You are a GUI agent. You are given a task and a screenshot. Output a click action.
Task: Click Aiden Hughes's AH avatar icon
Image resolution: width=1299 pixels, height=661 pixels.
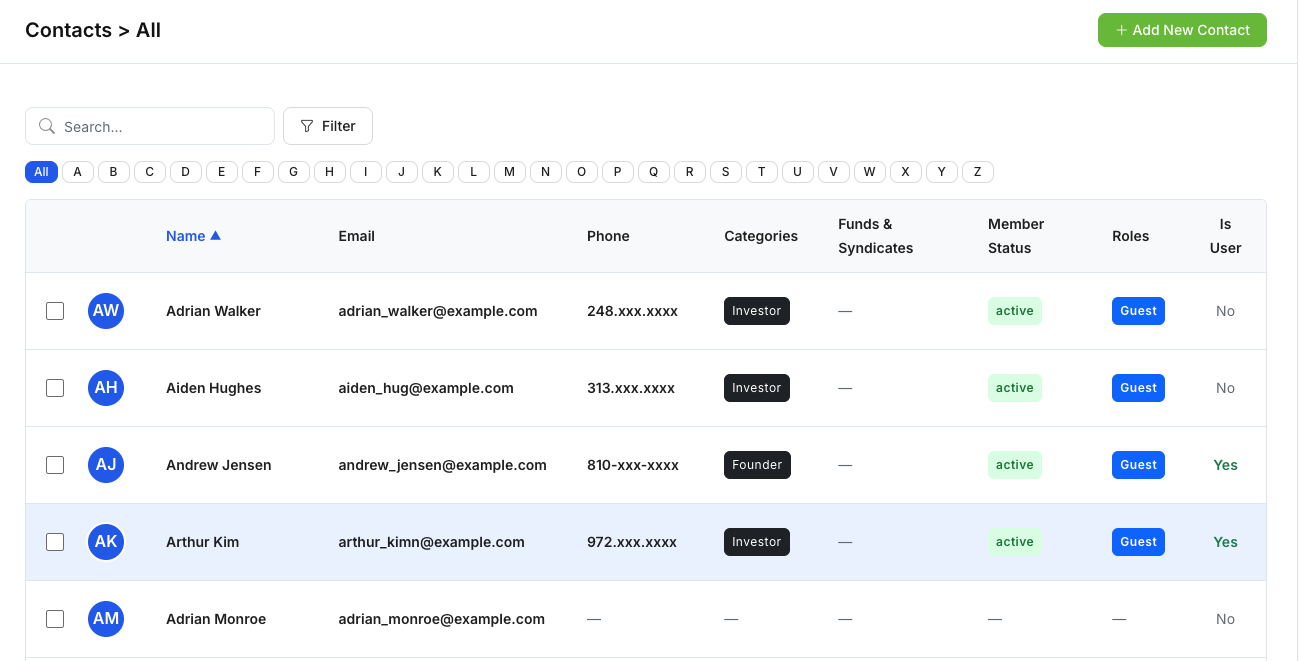(106, 388)
